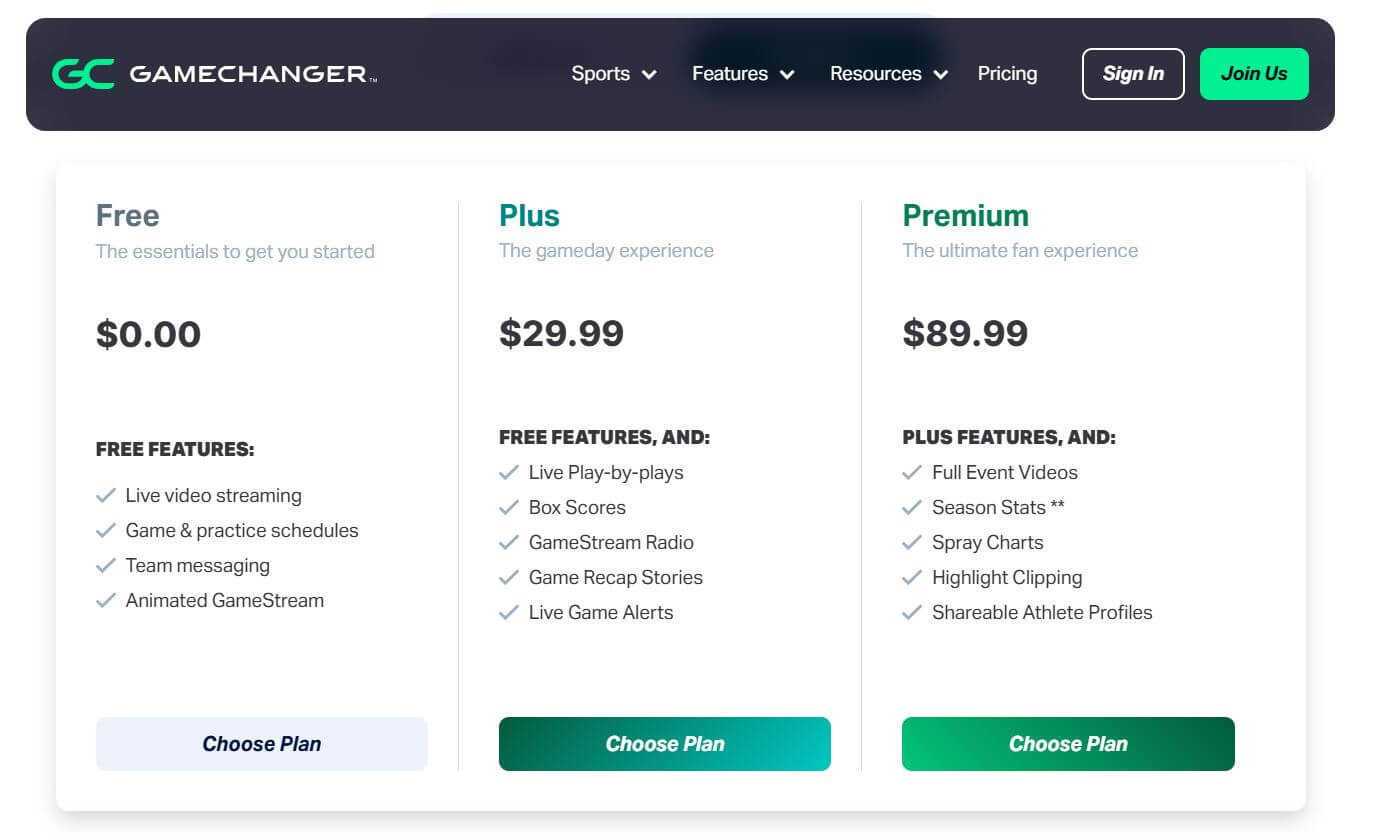Choose the Plus plan
1381x833 pixels.
664,743
